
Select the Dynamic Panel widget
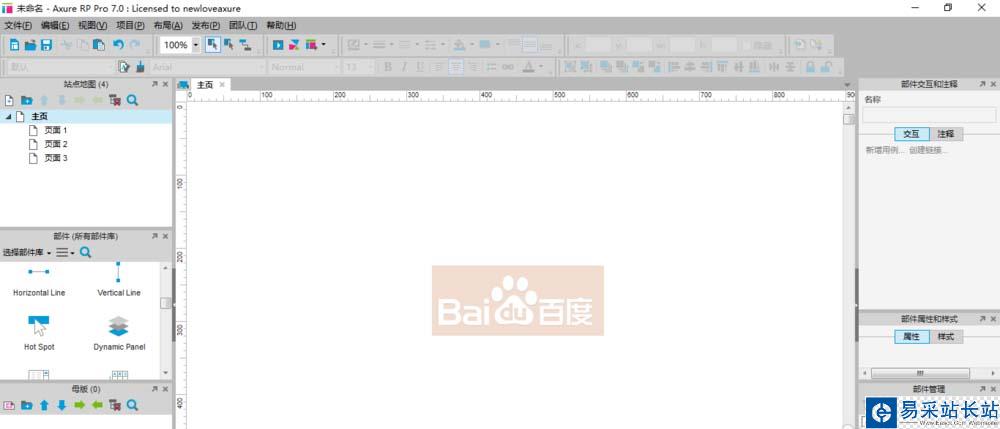point(119,333)
